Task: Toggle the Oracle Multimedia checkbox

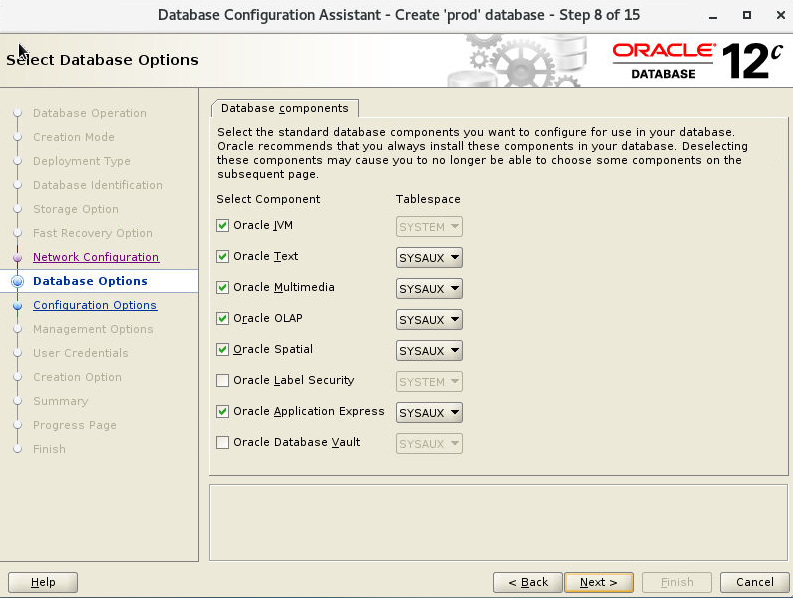Action: (x=223, y=287)
